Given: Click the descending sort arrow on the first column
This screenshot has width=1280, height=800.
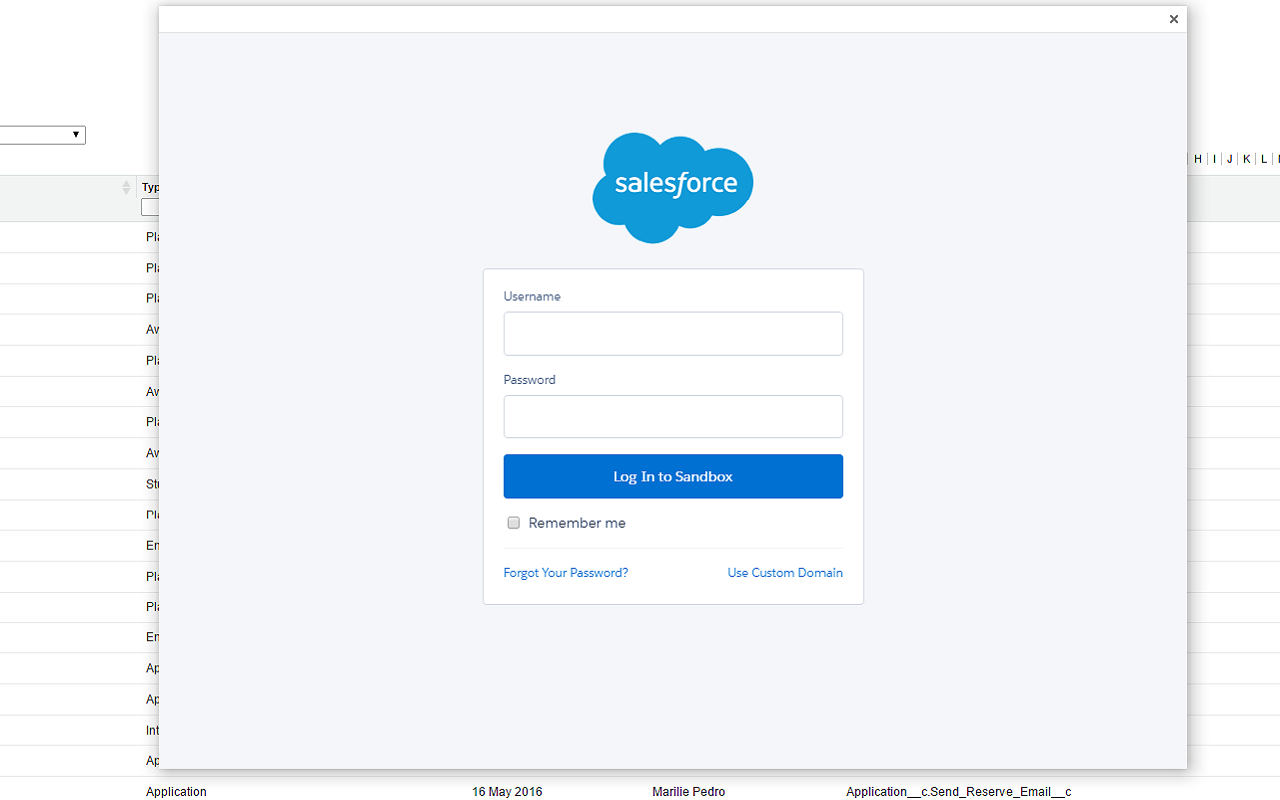Looking at the screenshot, I should coord(125,191).
